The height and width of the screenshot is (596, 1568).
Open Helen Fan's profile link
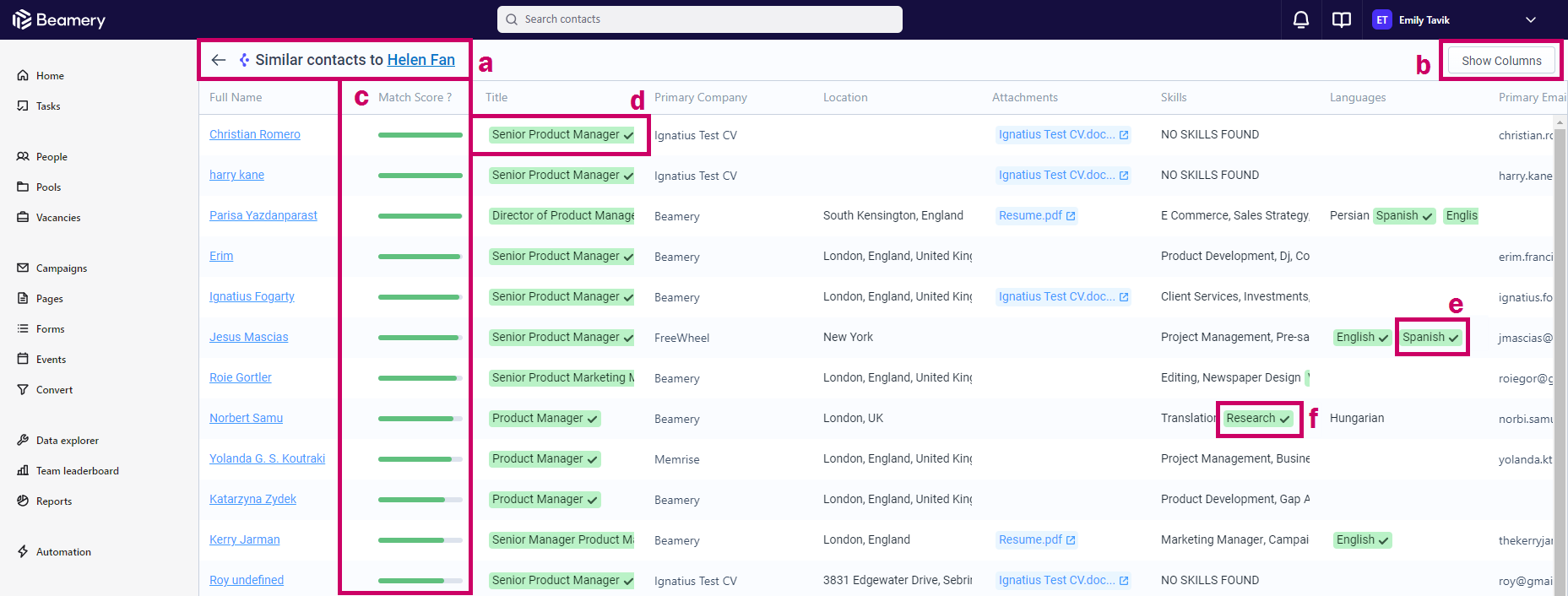coord(421,60)
